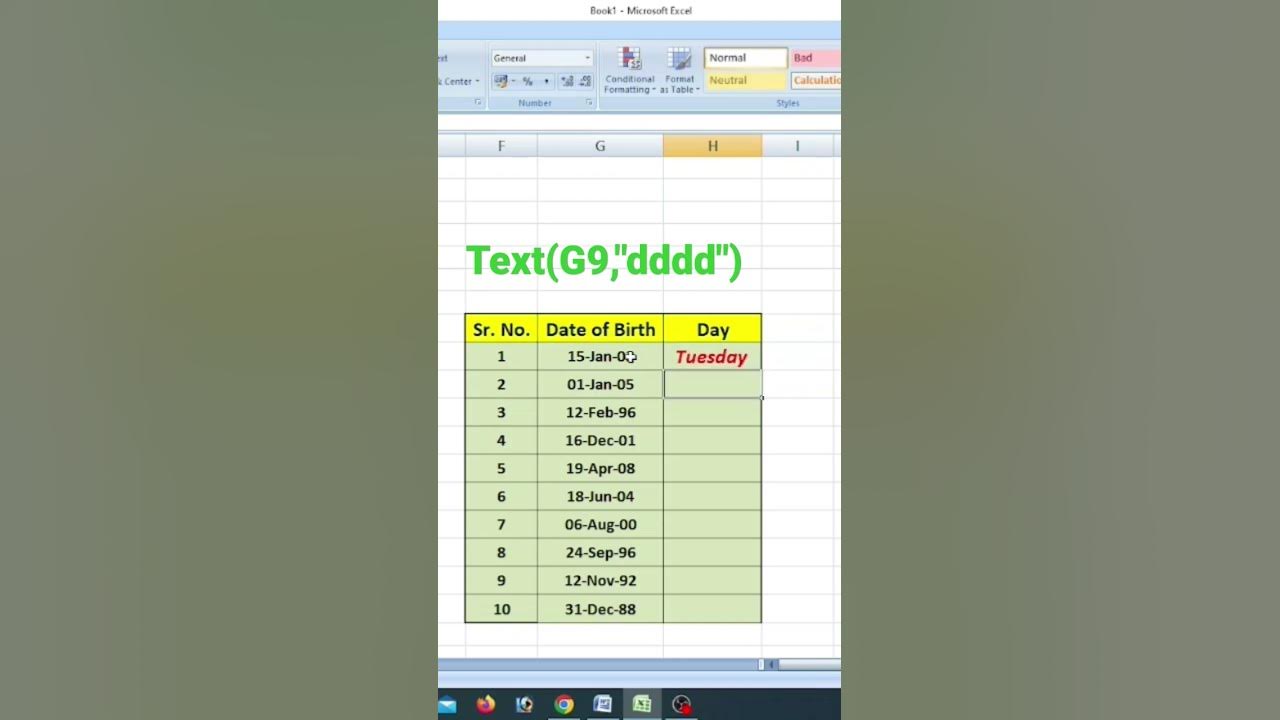
Task: Expand Merge & Center dropdown arrow
Action: click(477, 81)
